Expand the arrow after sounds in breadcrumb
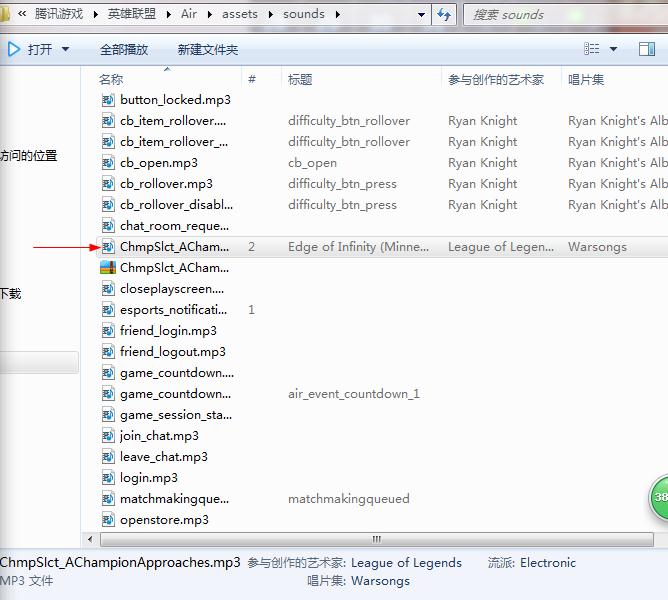 (337, 14)
